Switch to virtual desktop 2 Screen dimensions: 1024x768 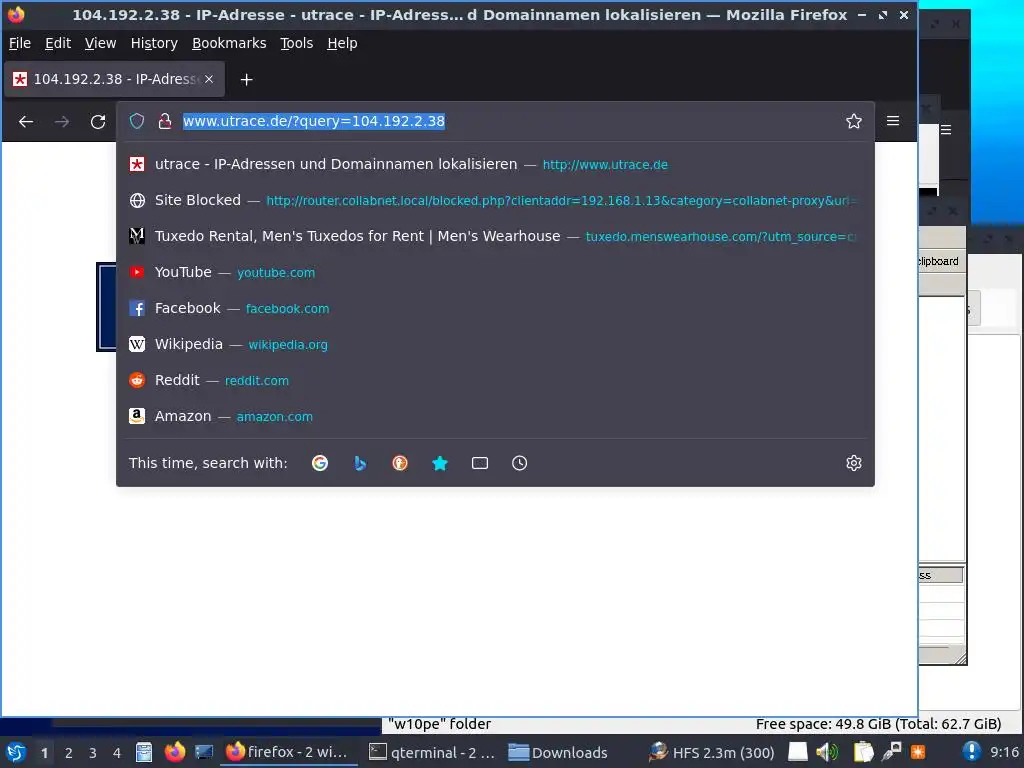click(69, 752)
